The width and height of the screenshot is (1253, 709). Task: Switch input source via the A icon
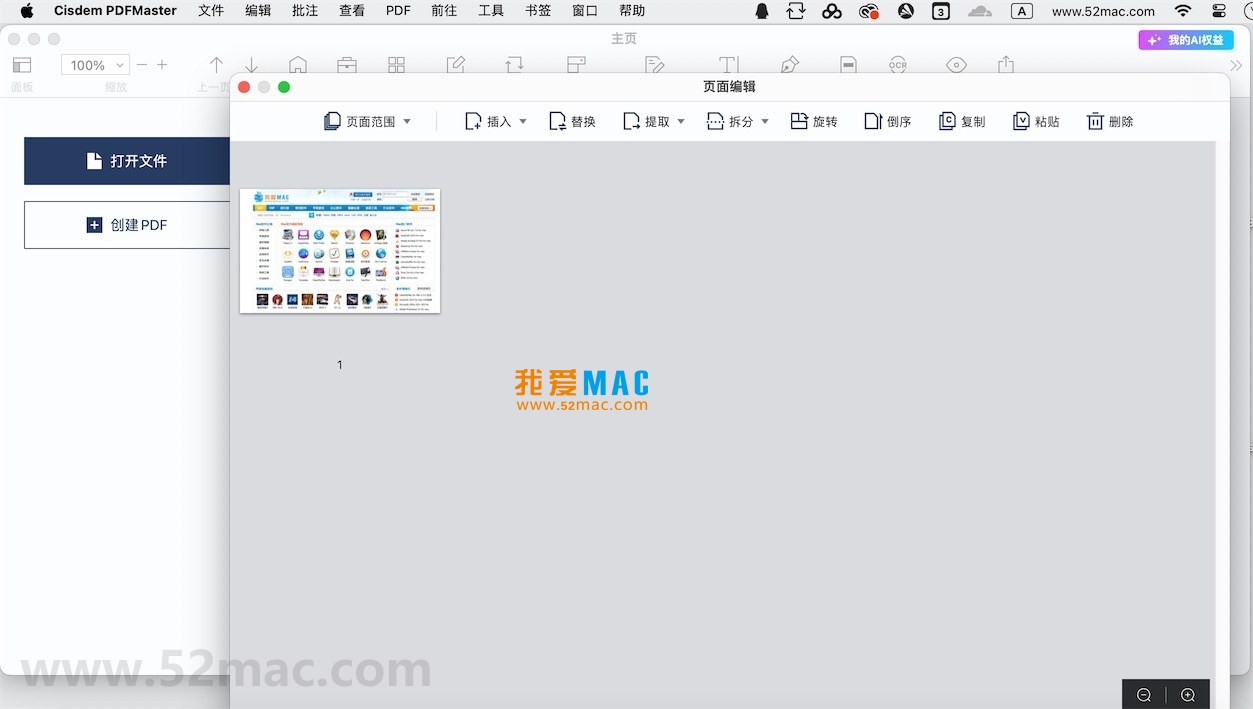tap(1021, 11)
